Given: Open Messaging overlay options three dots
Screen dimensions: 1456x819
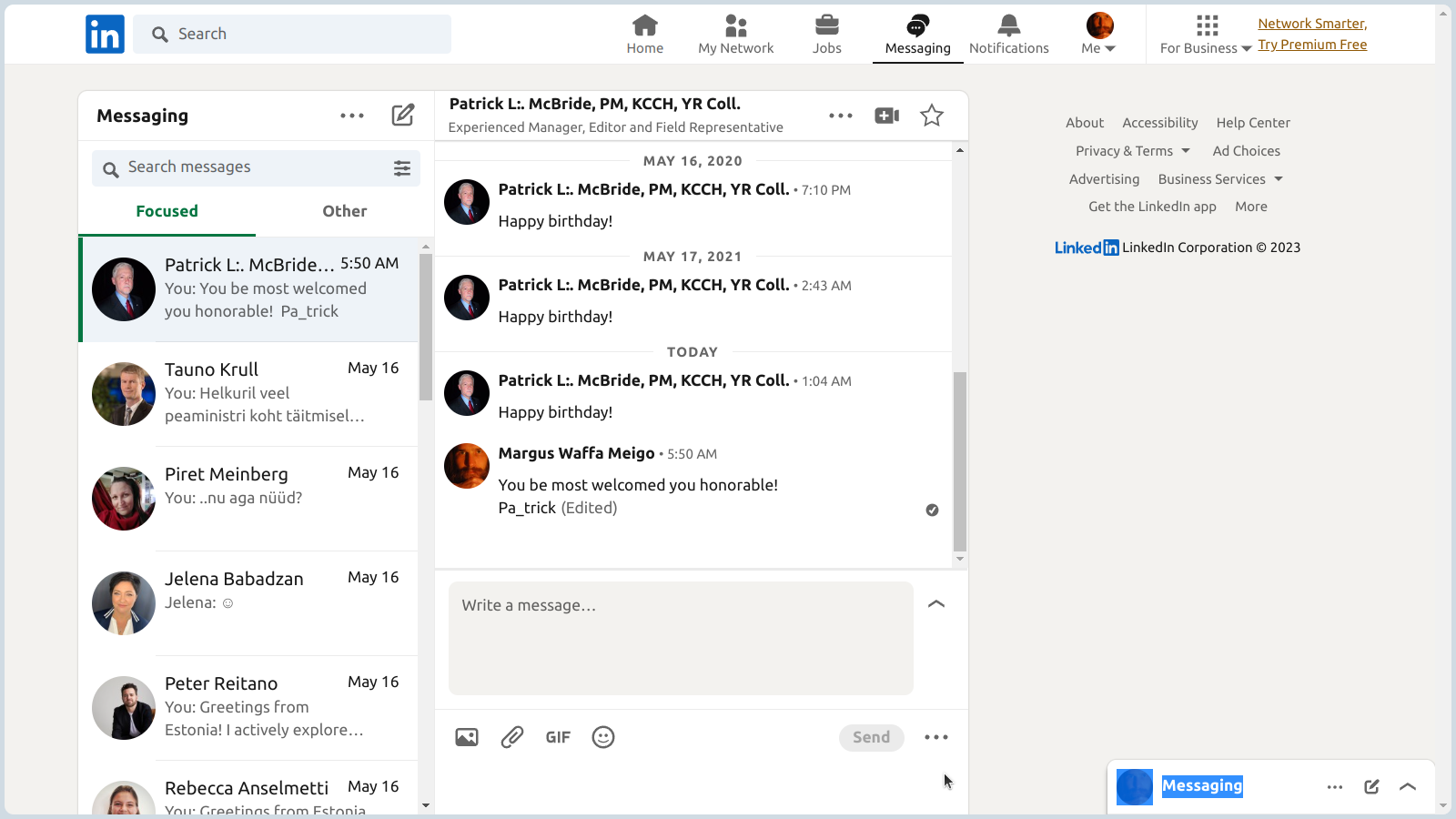Looking at the screenshot, I should (x=1335, y=787).
